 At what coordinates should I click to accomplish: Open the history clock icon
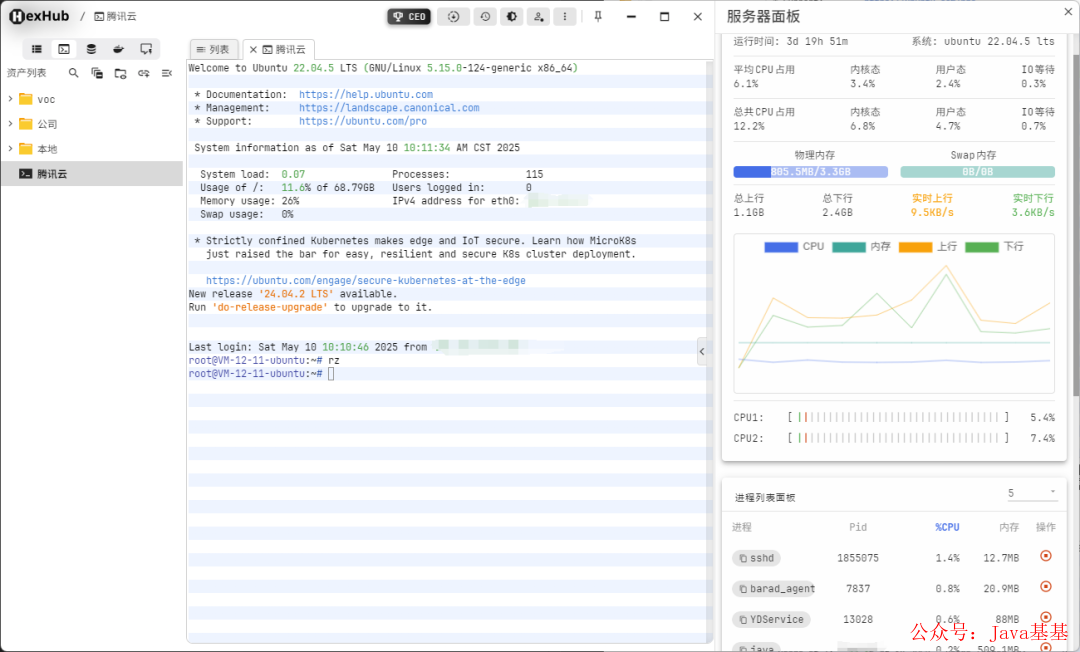click(485, 17)
